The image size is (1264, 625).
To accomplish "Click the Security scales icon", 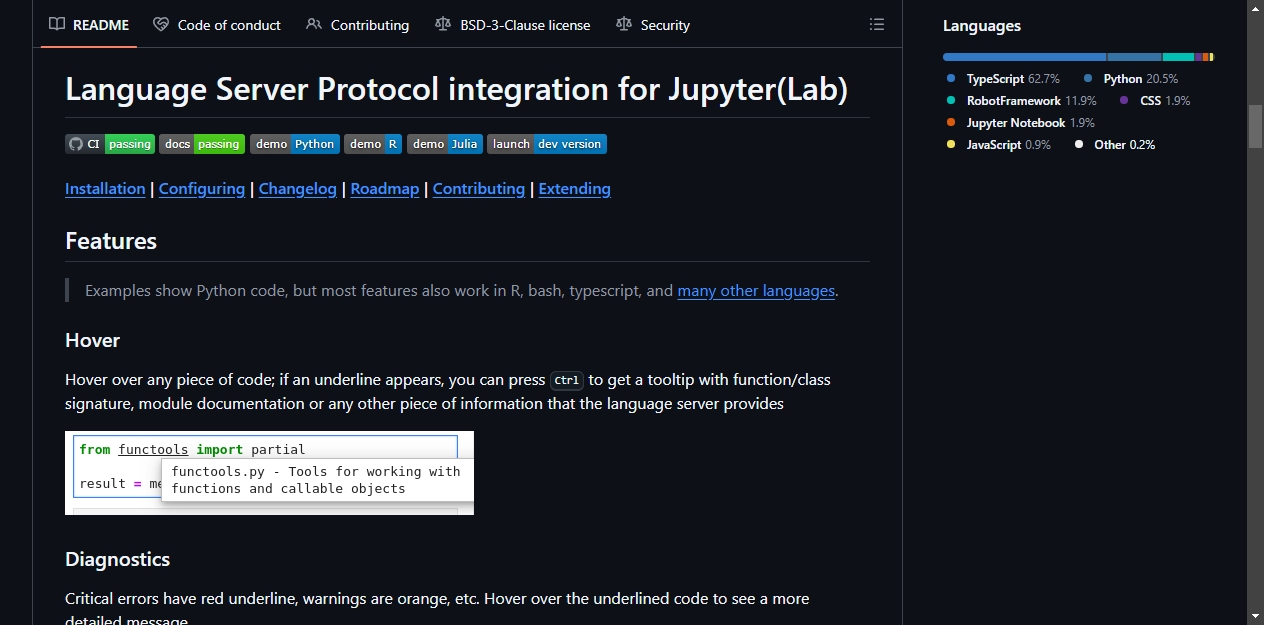I will pyautogui.click(x=624, y=25).
